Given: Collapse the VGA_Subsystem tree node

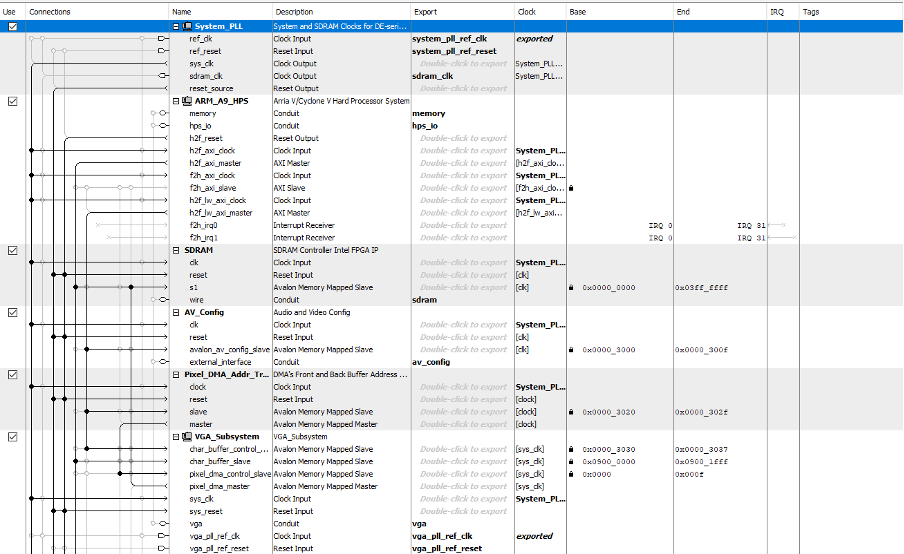Looking at the screenshot, I should (176, 437).
